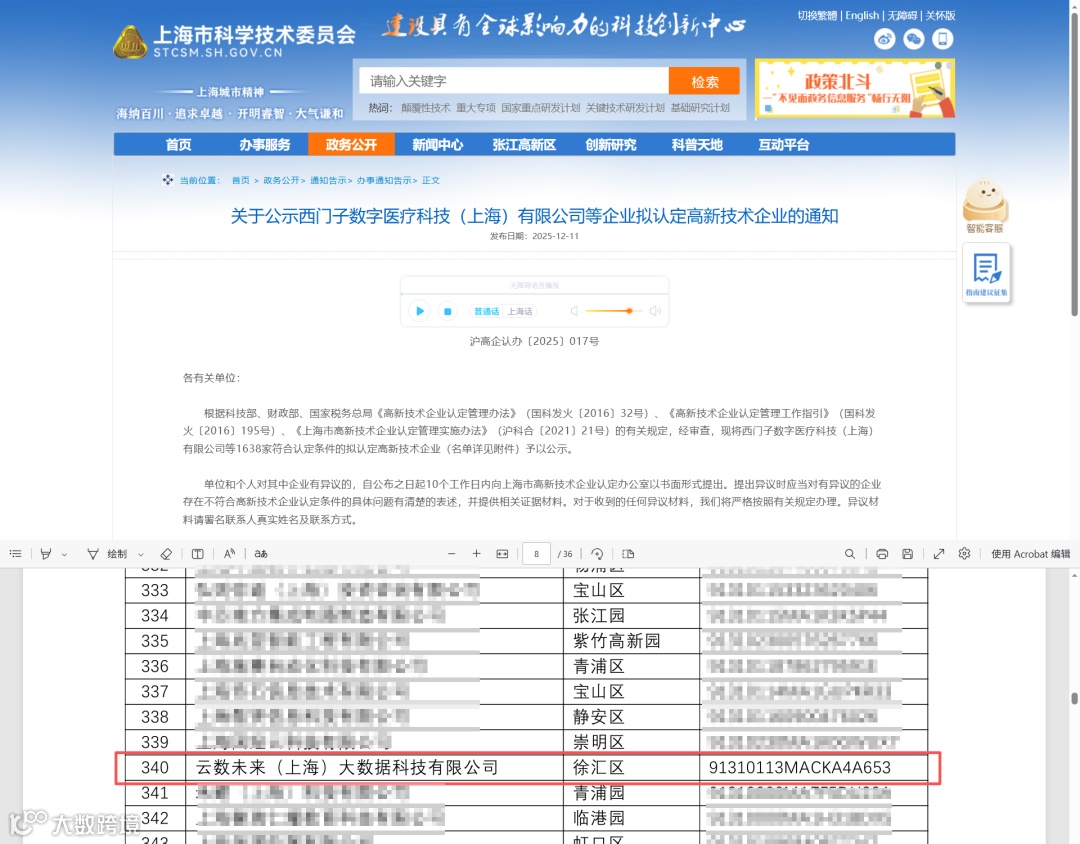Screen dimensions: 1080x844
Task: Expand the highlight tool options arrow
Action: 64,555
